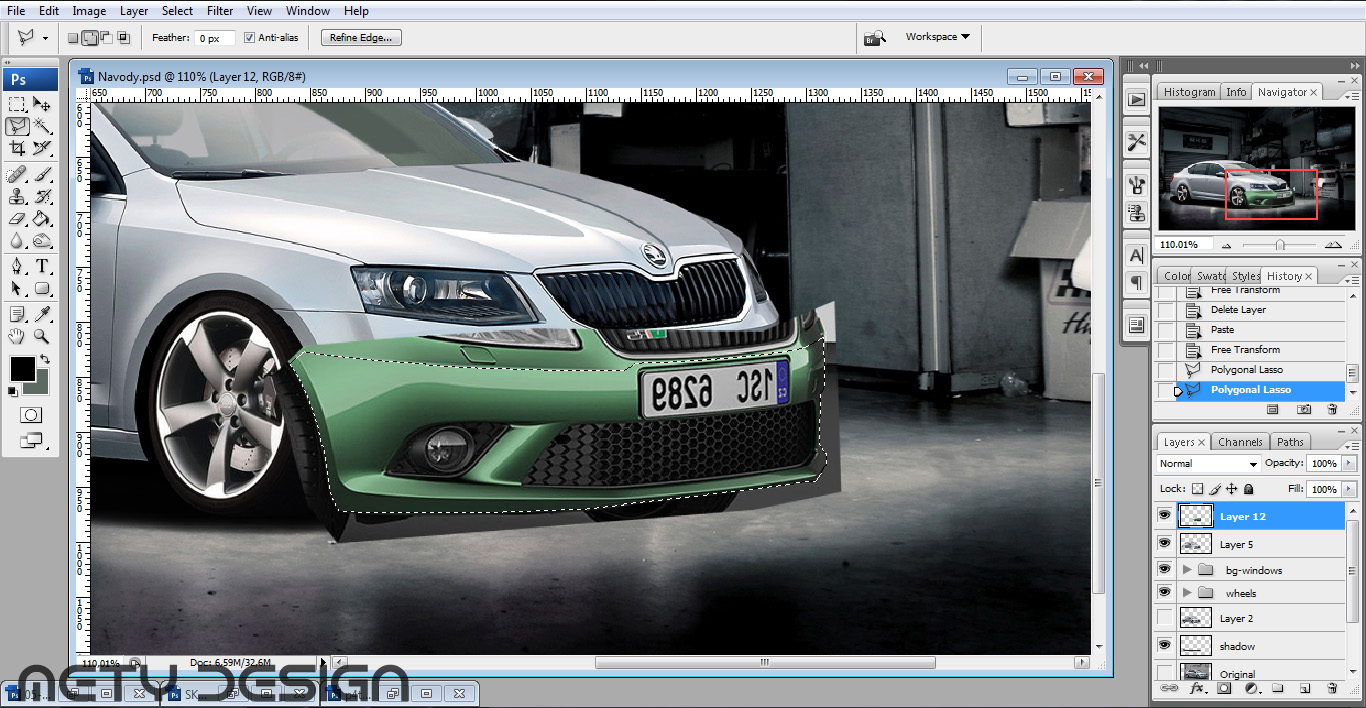
Task: Open the Layer menu
Action: tap(133, 11)
